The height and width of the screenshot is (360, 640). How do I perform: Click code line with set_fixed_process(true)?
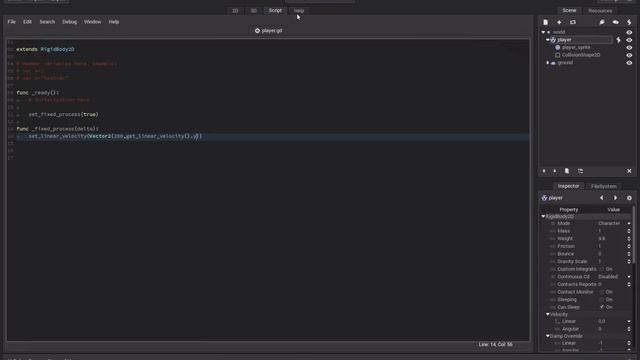(x=63, y=115)
